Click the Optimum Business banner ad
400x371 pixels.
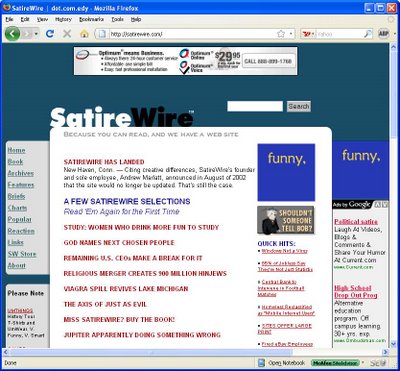186,61
